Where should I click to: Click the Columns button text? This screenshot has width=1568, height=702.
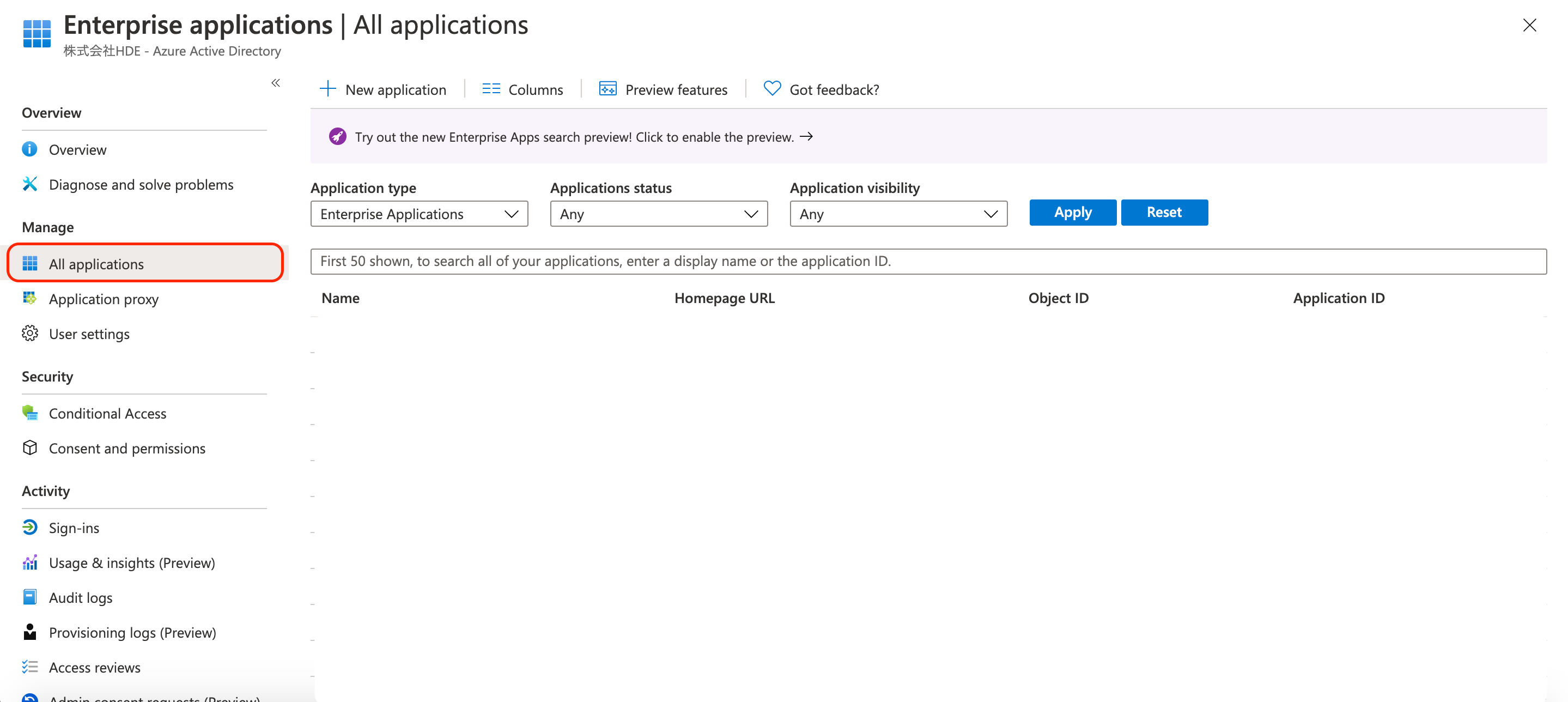tap(536, 89)
